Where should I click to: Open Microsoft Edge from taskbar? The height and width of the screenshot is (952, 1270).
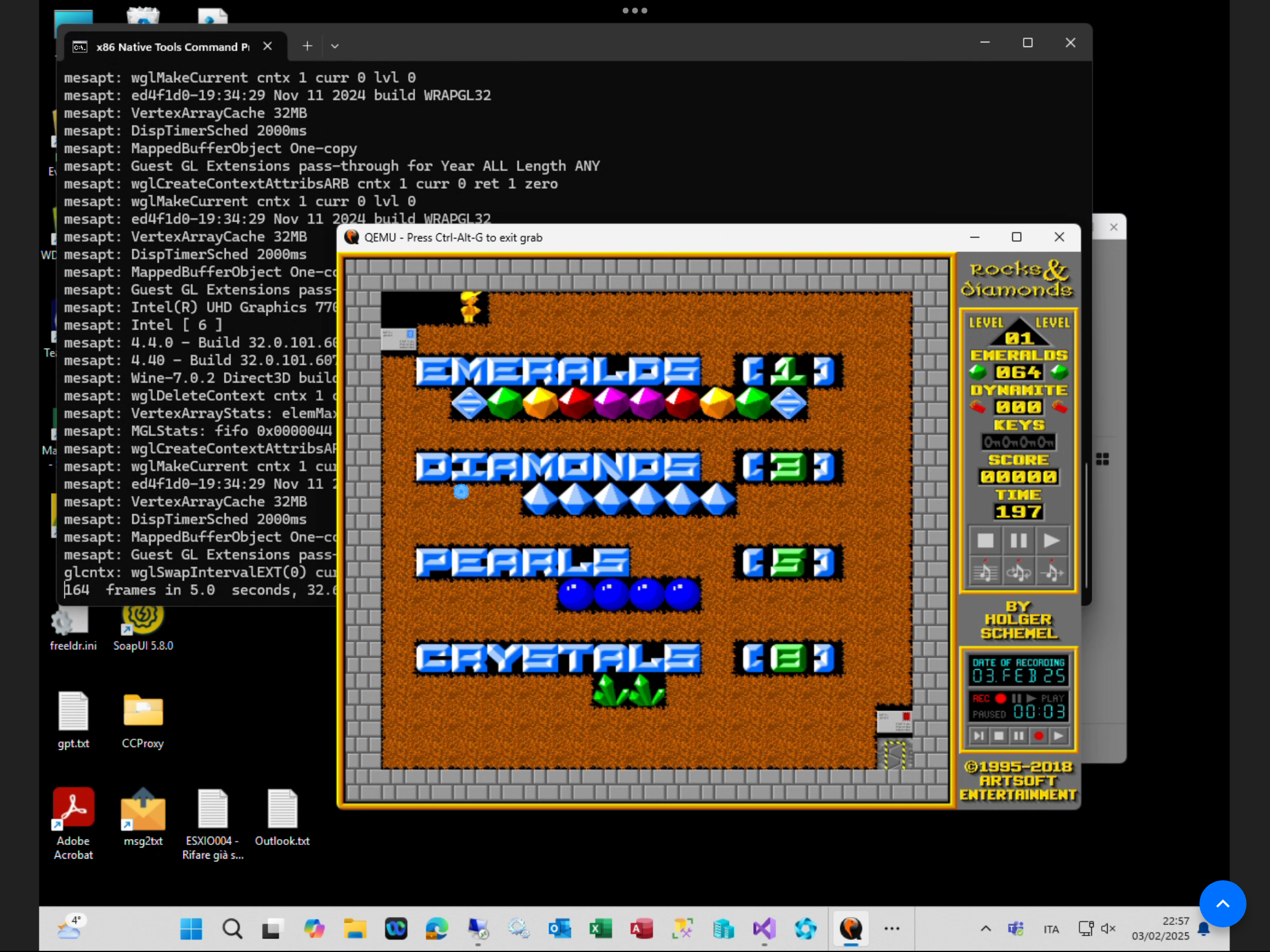pos(437,929)
